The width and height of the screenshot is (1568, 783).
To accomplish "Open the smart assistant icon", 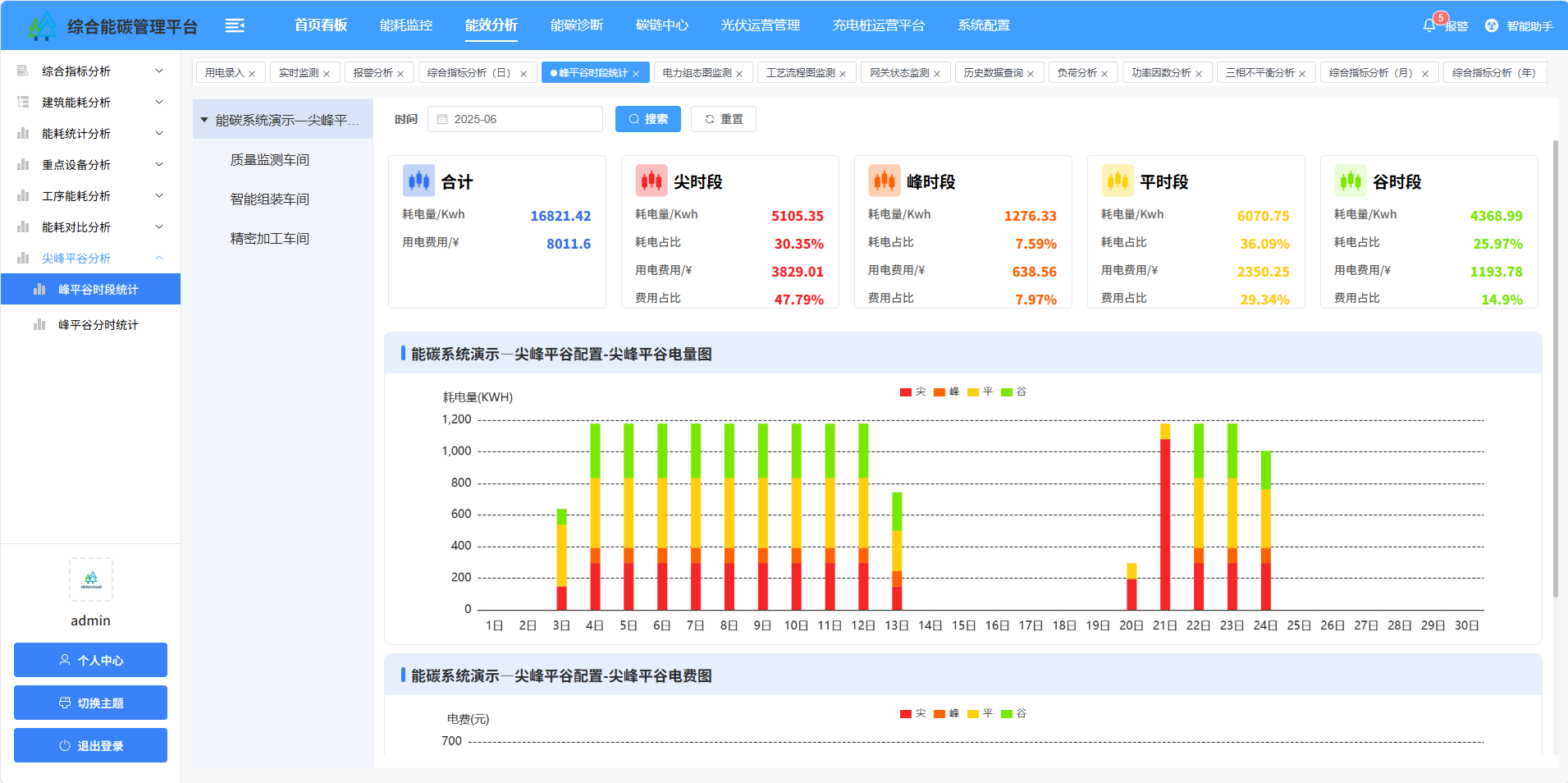I will [x=1491, y=25].
